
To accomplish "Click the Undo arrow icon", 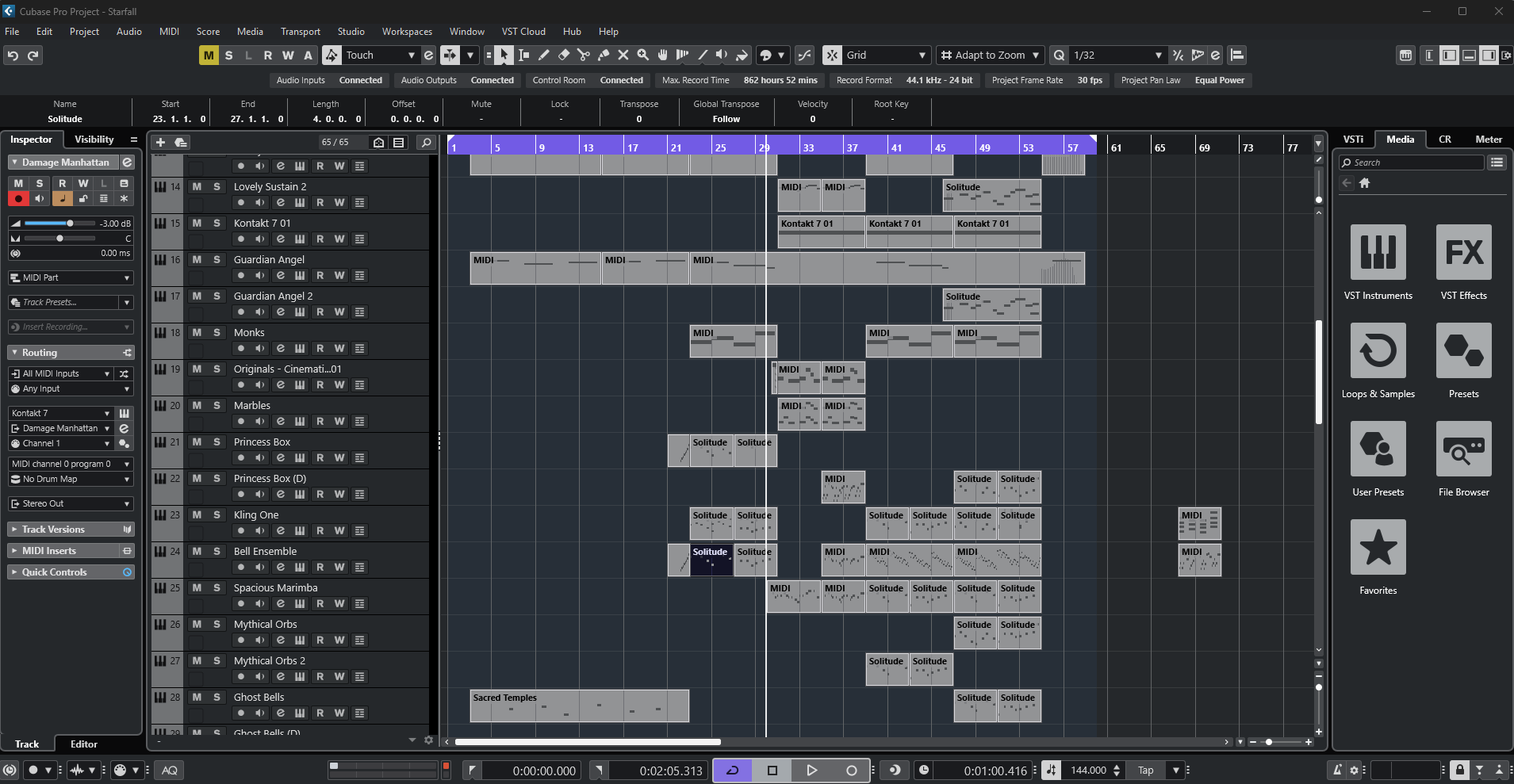I will pos(13,55).
